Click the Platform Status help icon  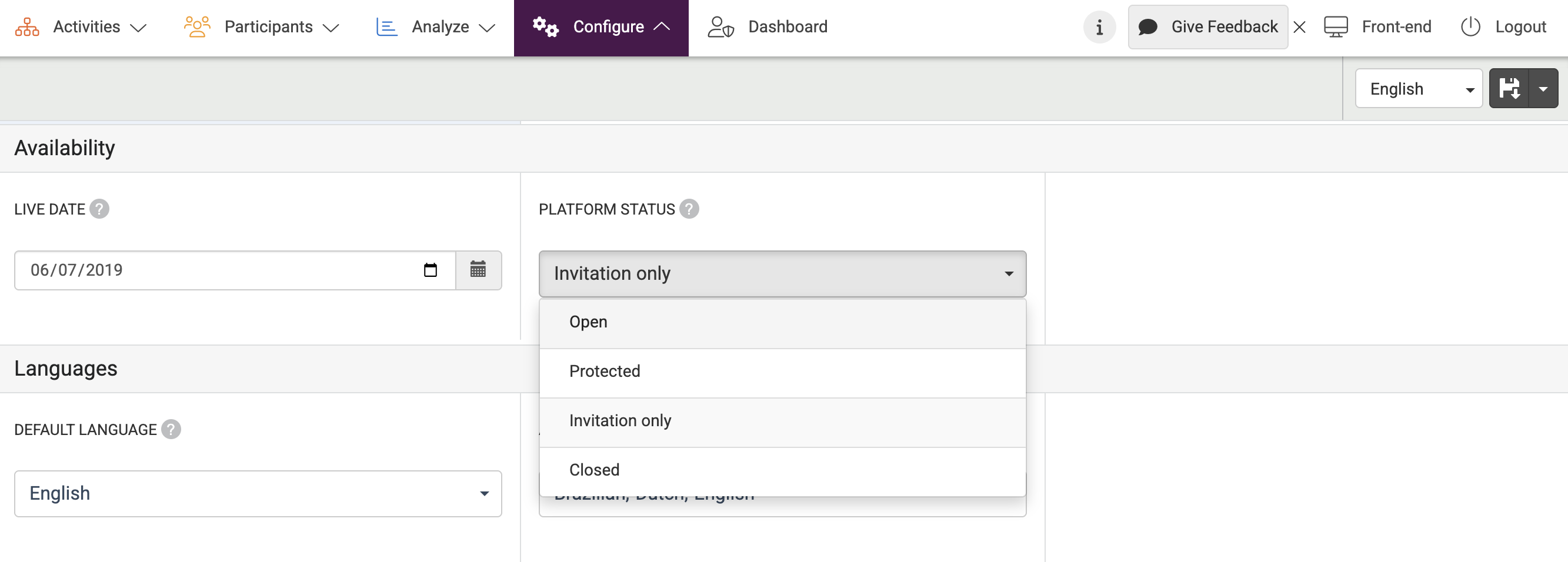[x=689, y=209]
